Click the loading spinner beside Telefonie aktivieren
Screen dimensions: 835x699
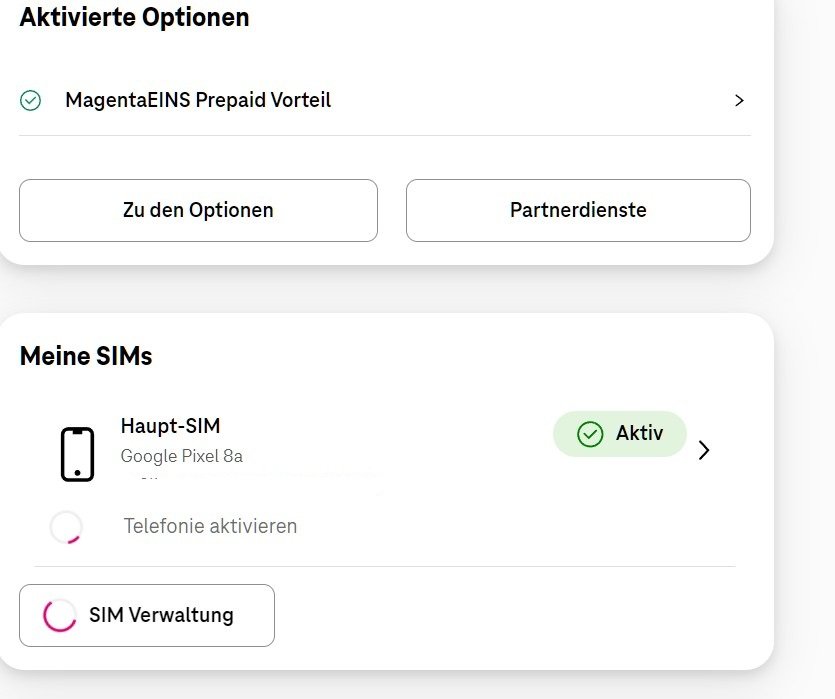pyautogui.click(x=66, y=526)
